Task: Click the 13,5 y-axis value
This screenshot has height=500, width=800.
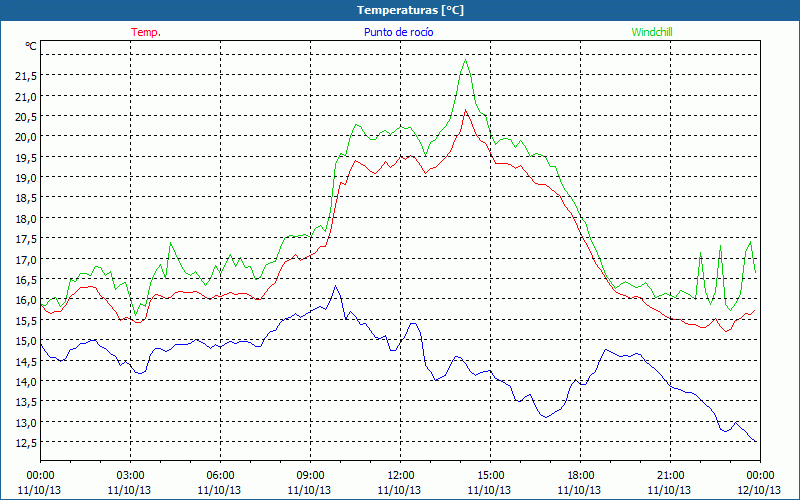Action: (26, 402)
